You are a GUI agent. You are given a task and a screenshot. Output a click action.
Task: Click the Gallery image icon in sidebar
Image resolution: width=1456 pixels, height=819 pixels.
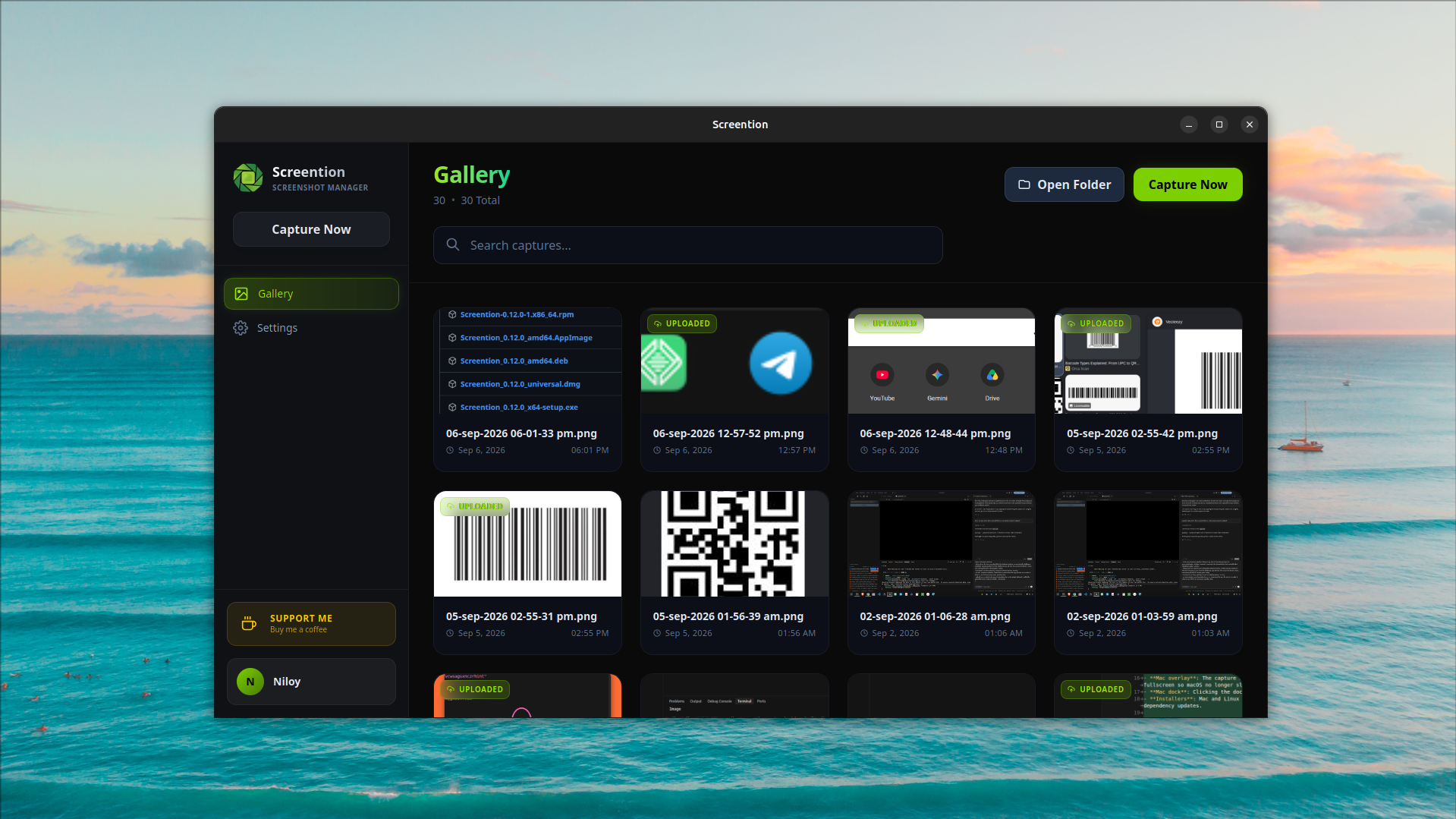click(241, 294)
